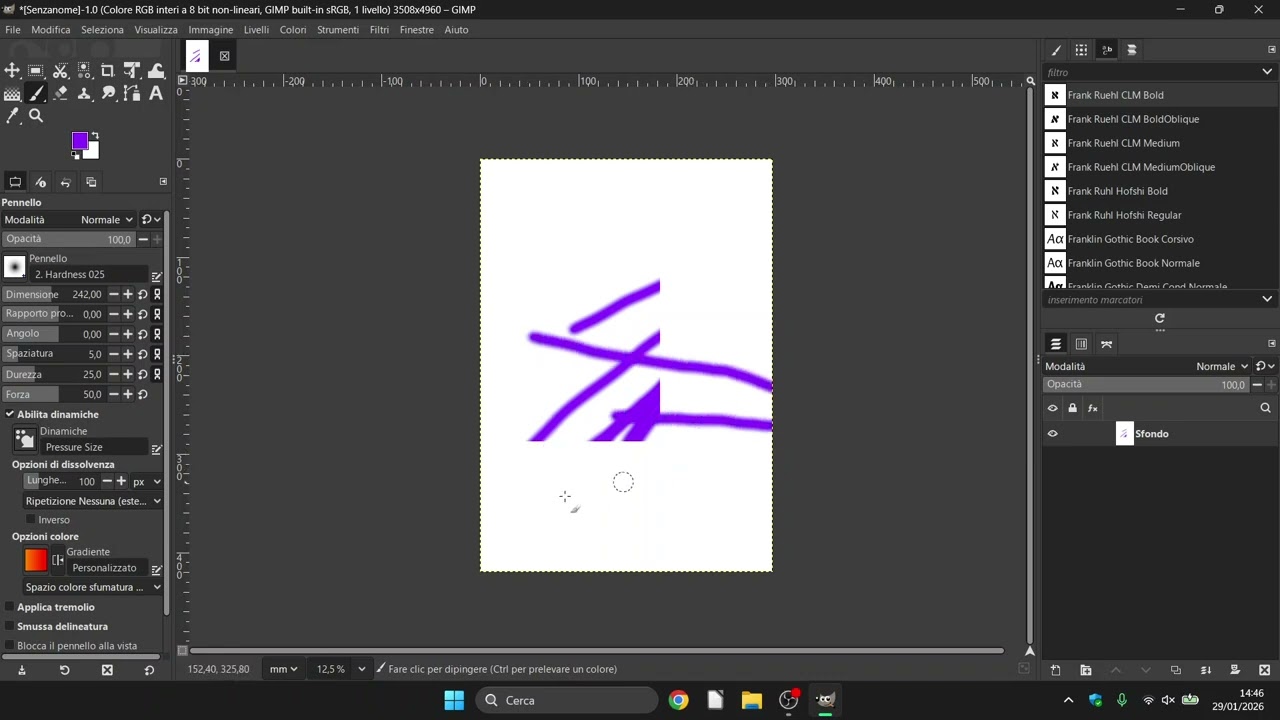Open the purple foreground color swatch
This screenshot has width=1280, height=720.
point(79,141)
